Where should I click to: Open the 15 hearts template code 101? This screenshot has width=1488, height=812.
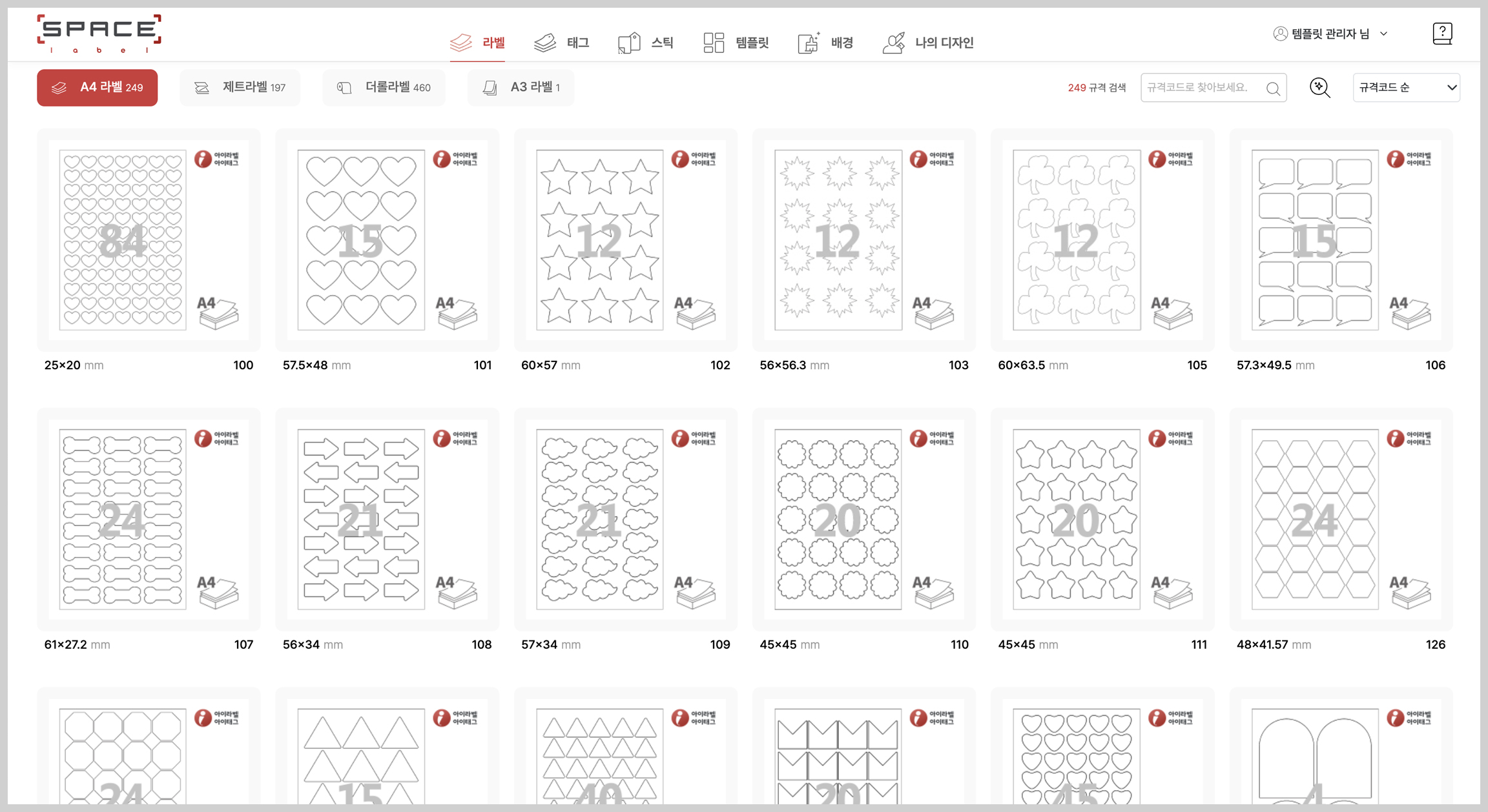click(x=387, y=240)
